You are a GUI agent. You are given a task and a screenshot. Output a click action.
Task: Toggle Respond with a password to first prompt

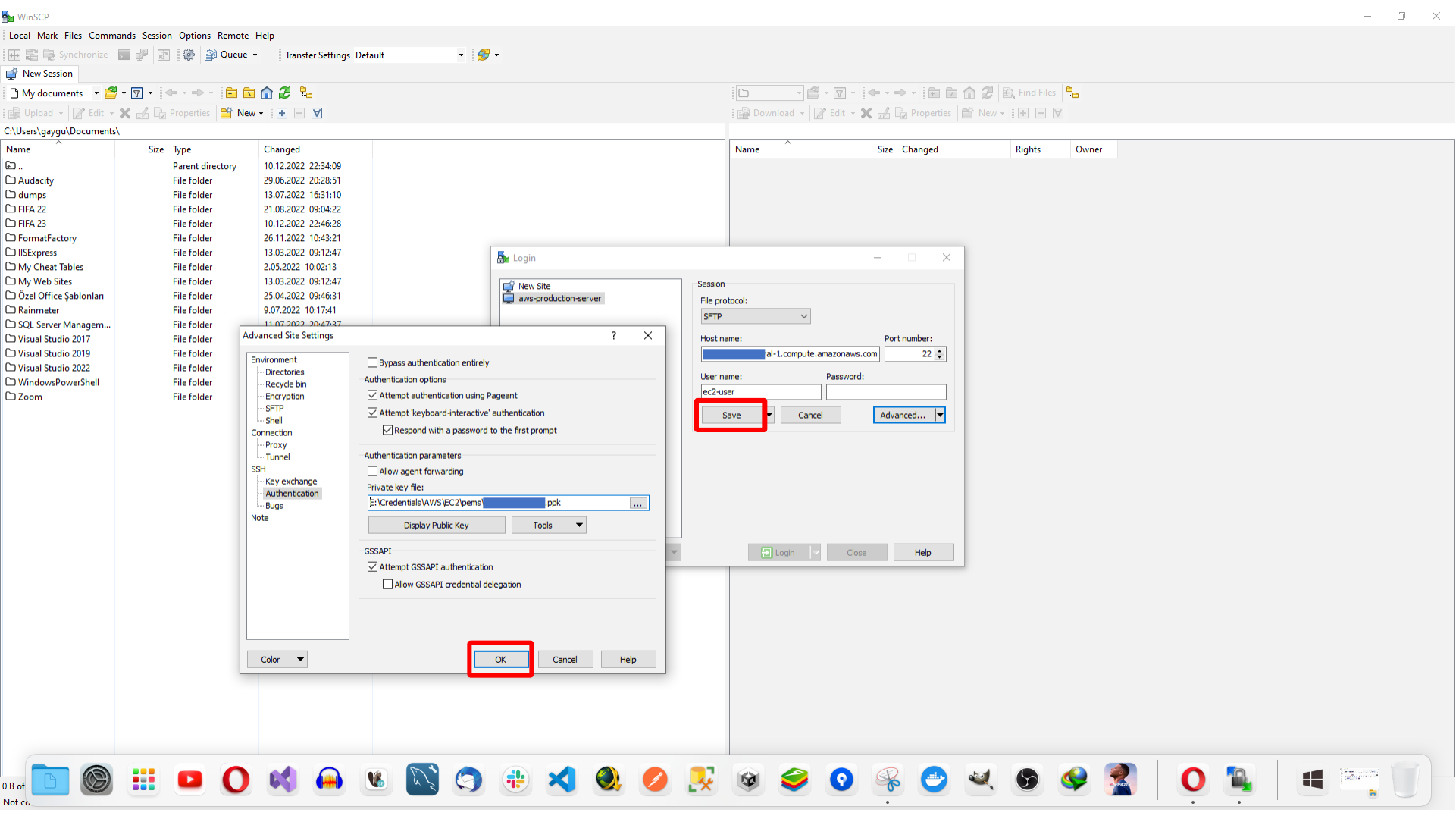387,430
